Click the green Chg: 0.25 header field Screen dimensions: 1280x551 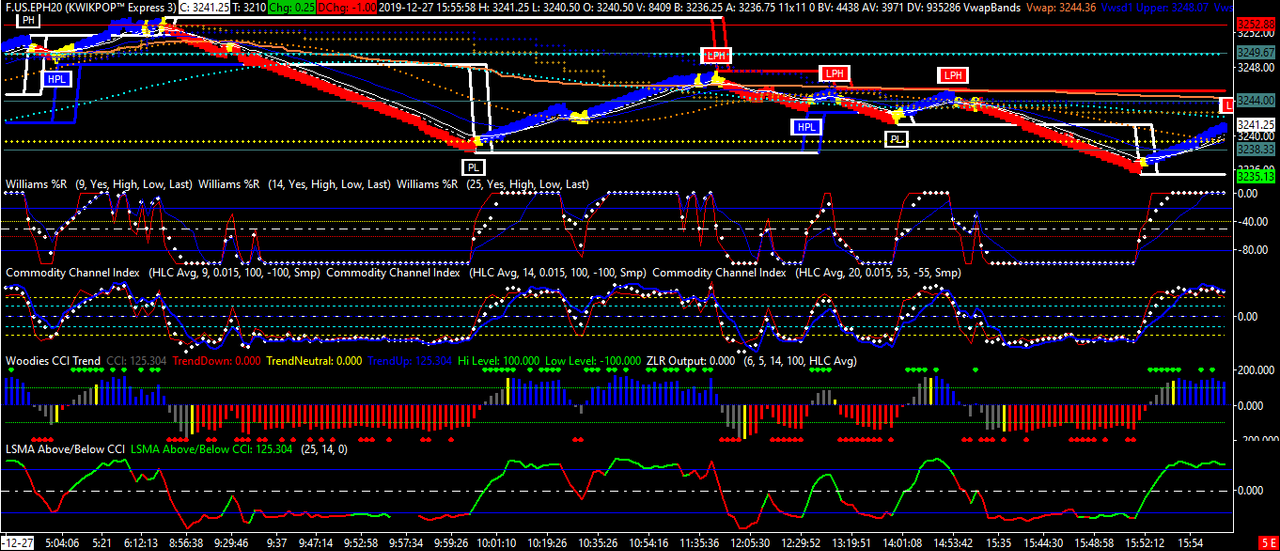(292, 7)
